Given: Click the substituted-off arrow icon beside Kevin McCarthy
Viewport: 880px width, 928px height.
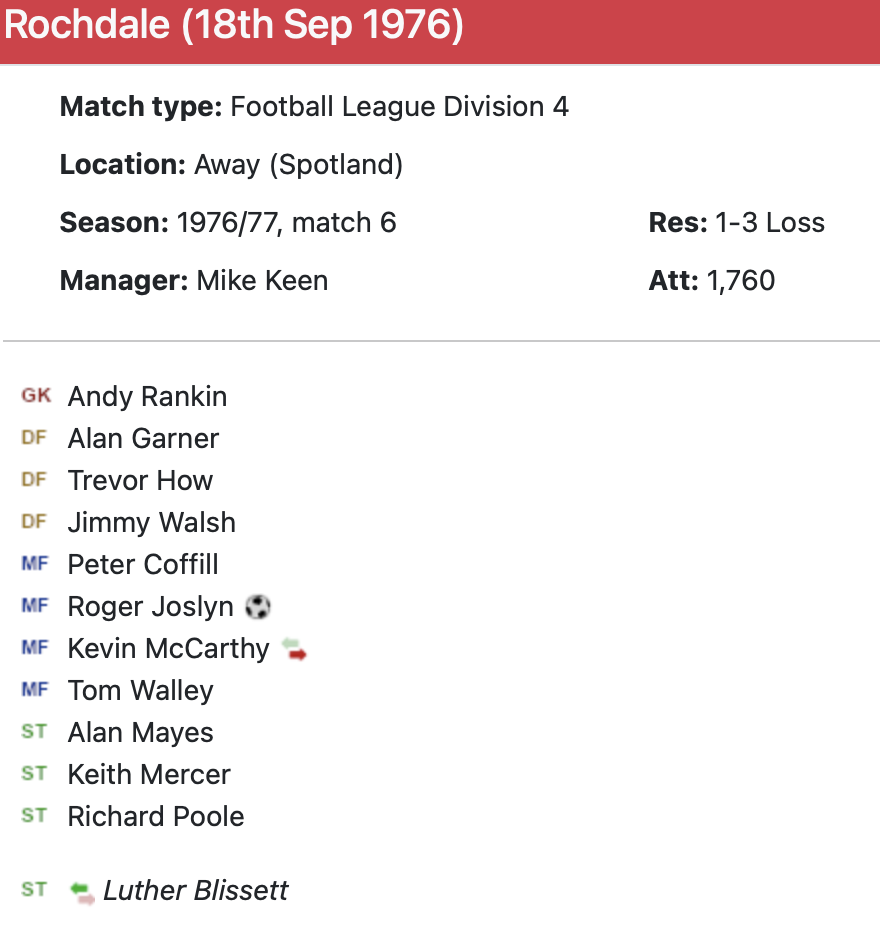Looking at the screenshot, I should click(294, 649).
